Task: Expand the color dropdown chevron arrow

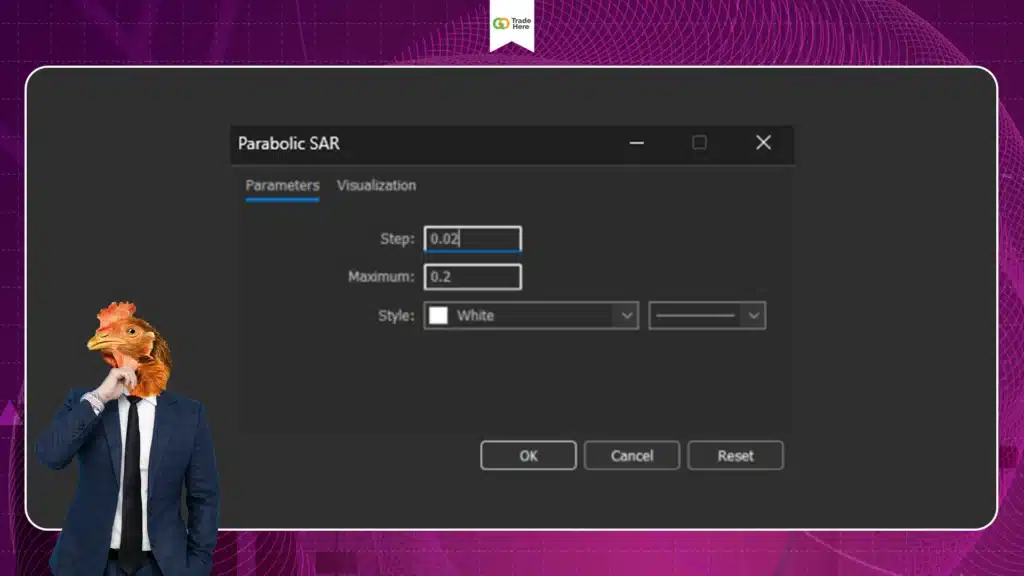Action: [x=627, y=315]
